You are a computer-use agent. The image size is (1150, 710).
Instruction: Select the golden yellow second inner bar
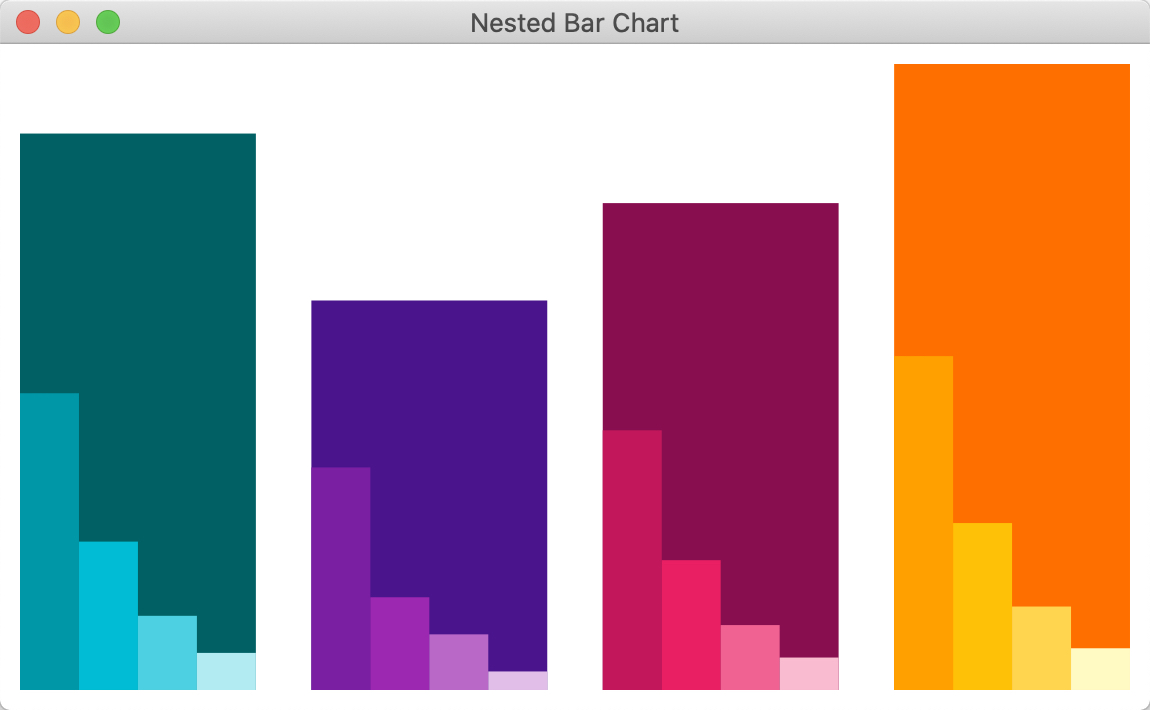click(x=982, y=607)
